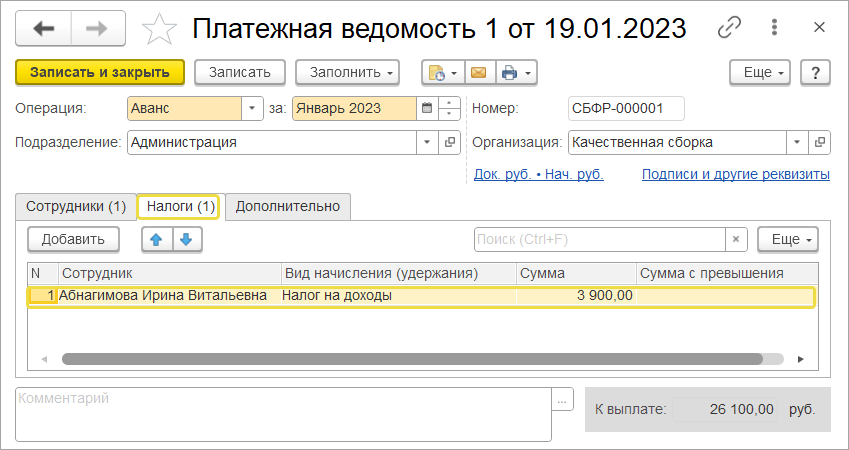
Task: Open the help question mark button
Action: click(x=816, y=73)
